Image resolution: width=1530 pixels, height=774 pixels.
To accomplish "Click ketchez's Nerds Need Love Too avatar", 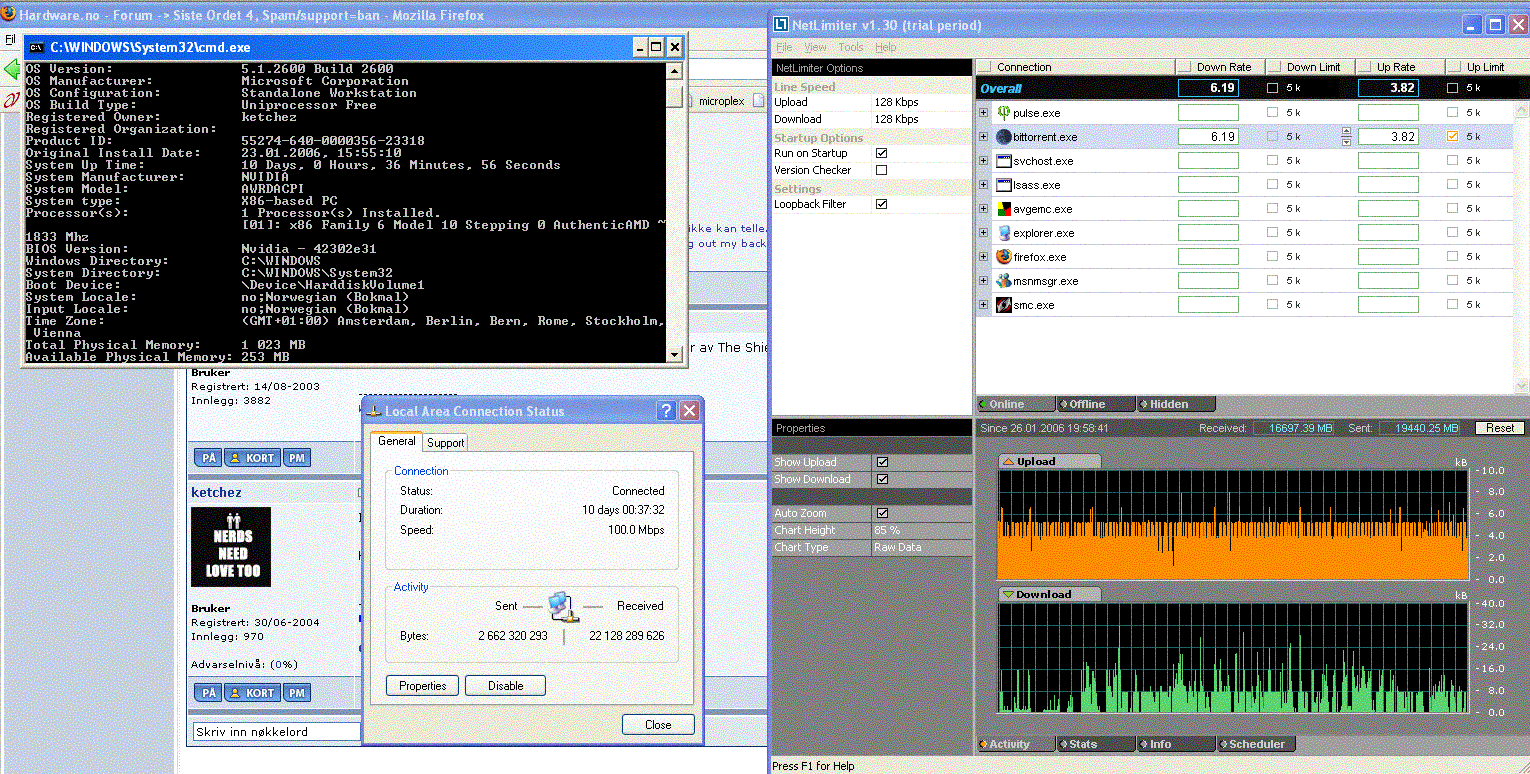I will (x=231, y=547).
